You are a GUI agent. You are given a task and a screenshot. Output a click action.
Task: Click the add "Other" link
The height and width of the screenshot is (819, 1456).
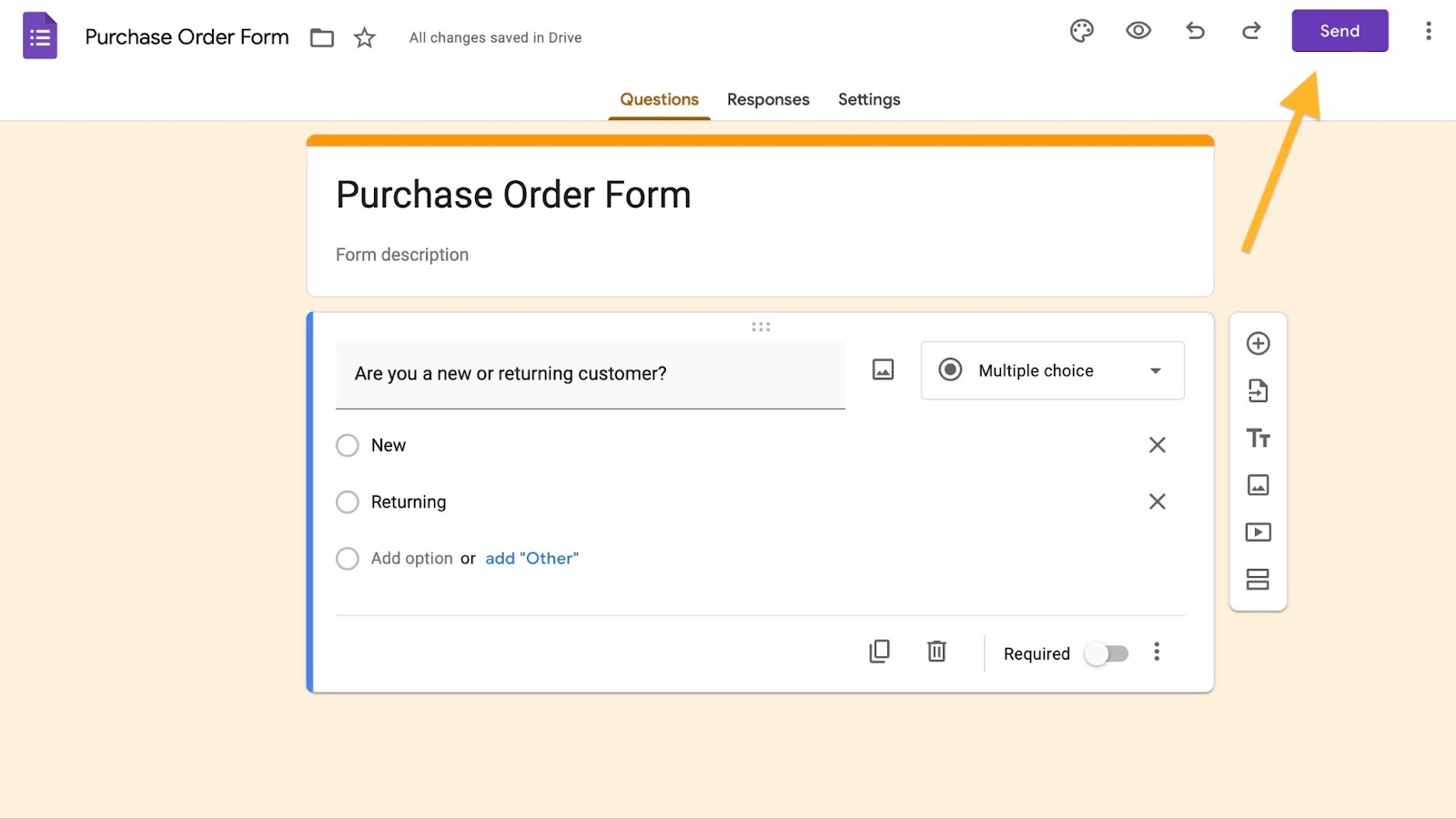531,558
